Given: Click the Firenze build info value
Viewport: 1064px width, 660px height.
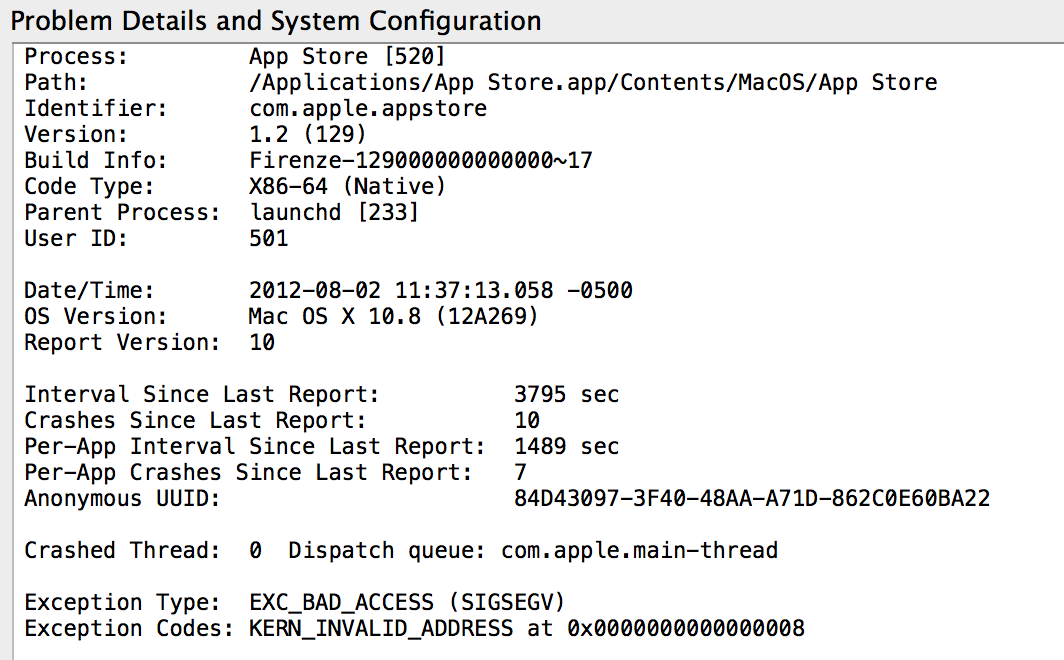Looking at the screenshot, I should coord(421,160).
